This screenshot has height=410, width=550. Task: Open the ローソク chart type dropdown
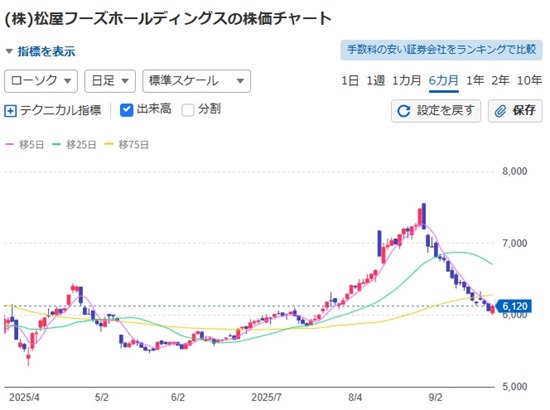(x=41, y=81)
